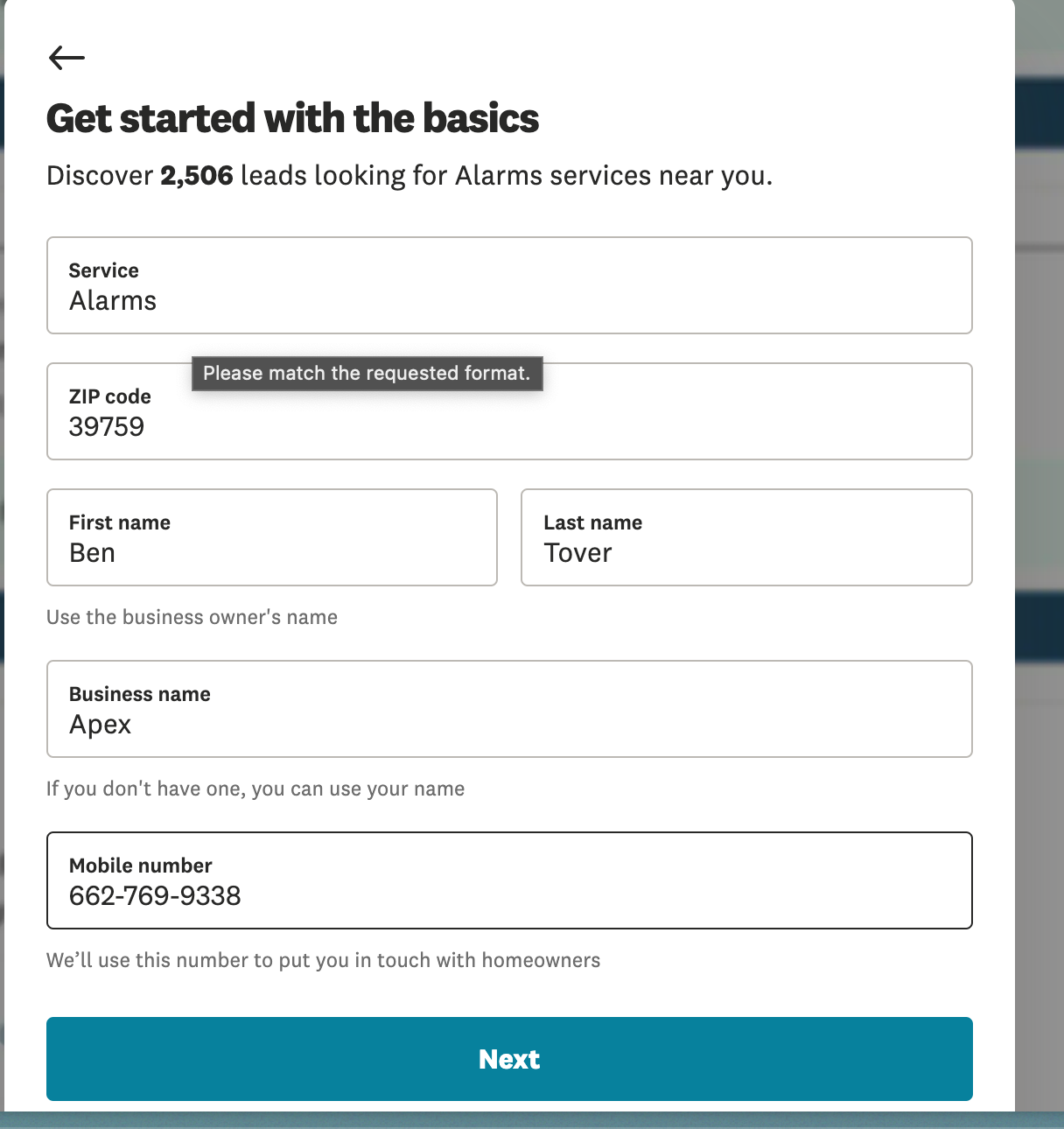Click the 'Get started with the basics' heading
Viewport: 1064px width, 1129px height.
[x=292, y=118]
